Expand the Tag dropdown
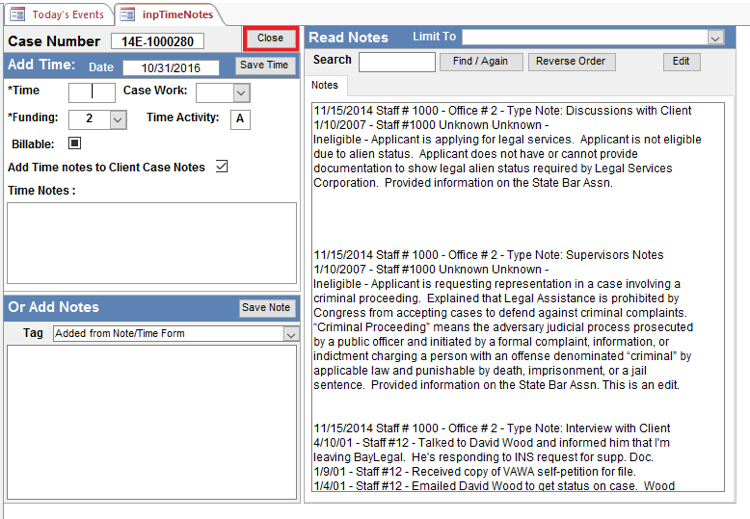This screenshot has height=519, width=750. pos(290,334)
